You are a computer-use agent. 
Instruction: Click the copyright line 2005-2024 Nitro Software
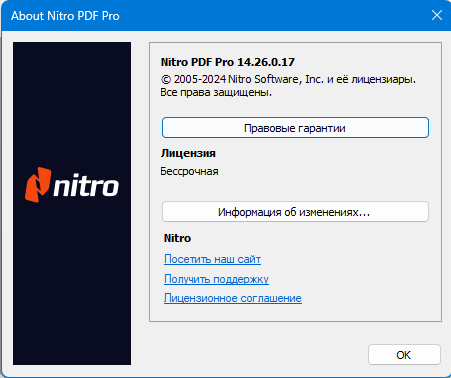point(288,79)
